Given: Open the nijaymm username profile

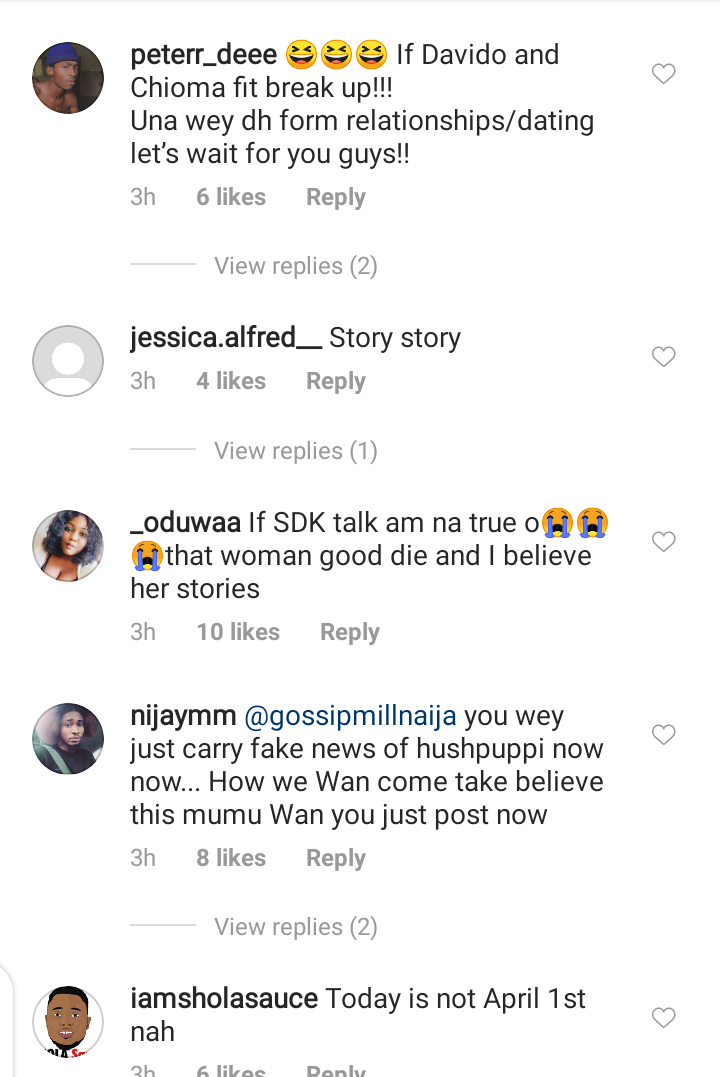Looking at the screenshot, I should (183, 716).
